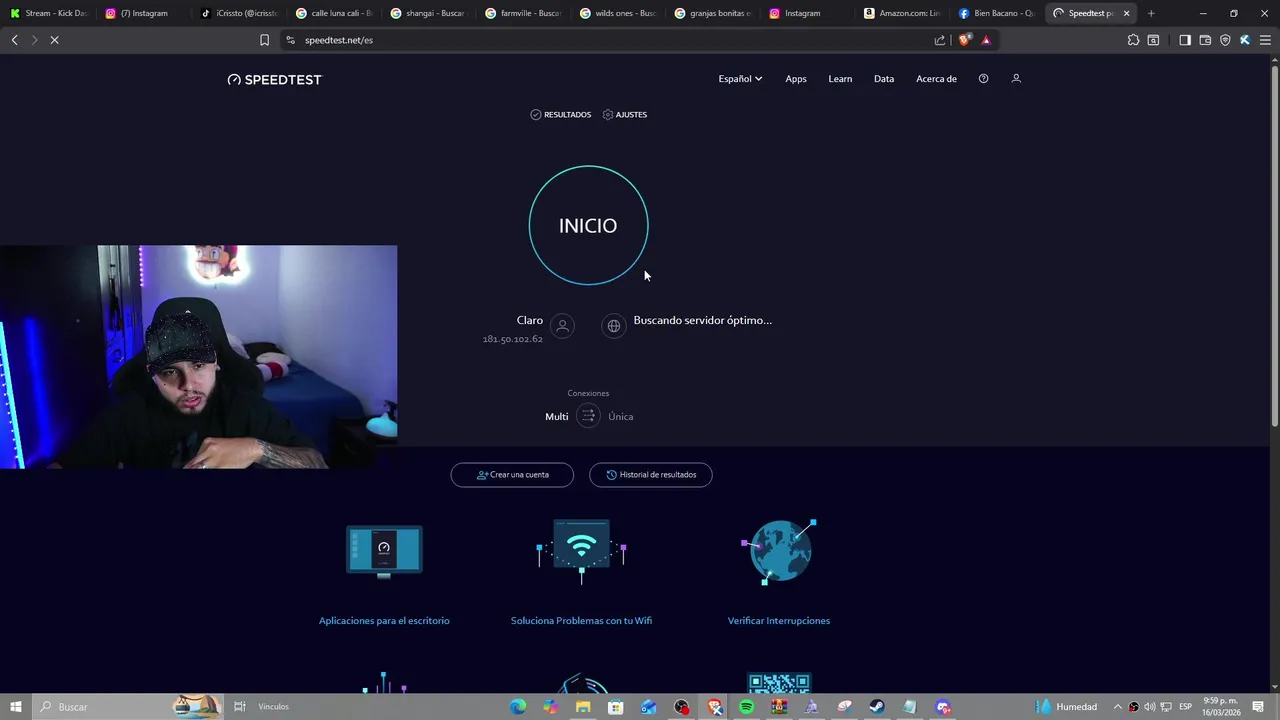Image resolution: width=1280 pixels, height=720 pixels.
Task: Open a new browser tab
Action: [1151, 13]
